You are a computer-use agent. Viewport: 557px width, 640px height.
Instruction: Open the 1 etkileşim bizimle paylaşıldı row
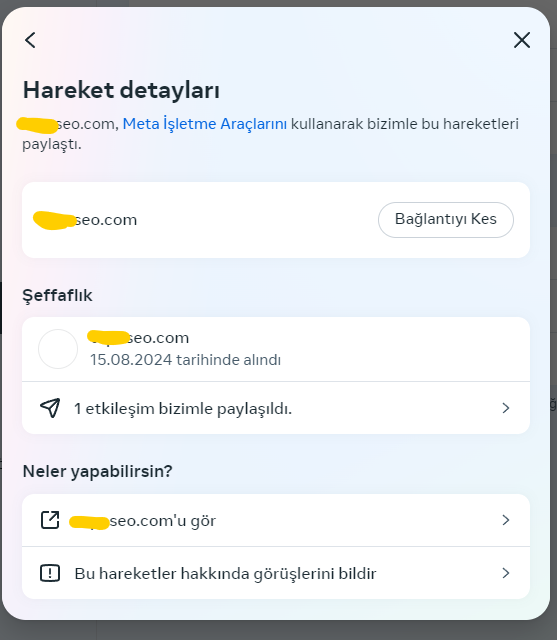pos(276,408)
